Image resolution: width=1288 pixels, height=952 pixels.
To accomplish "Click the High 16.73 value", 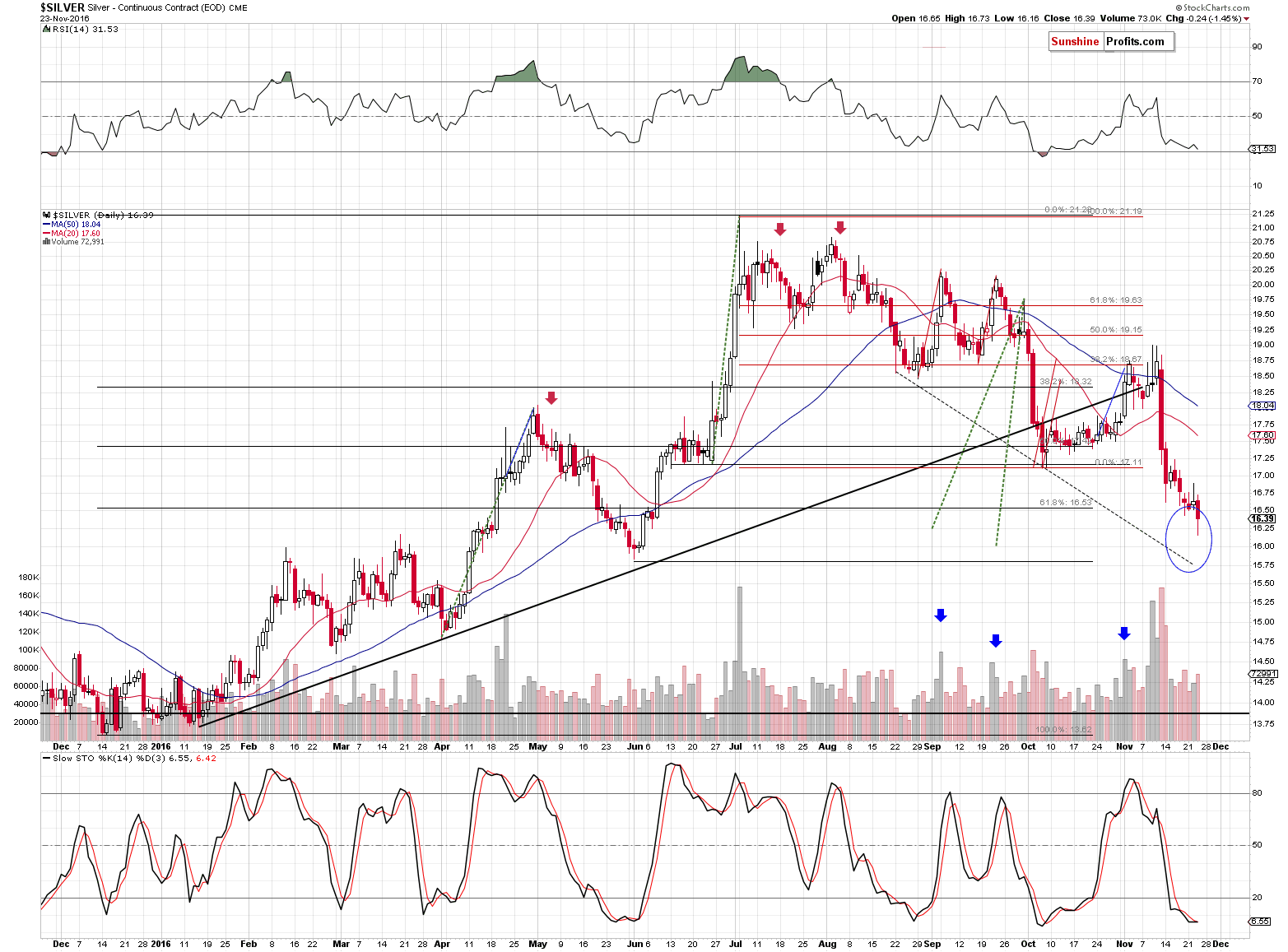I will 968,18.
